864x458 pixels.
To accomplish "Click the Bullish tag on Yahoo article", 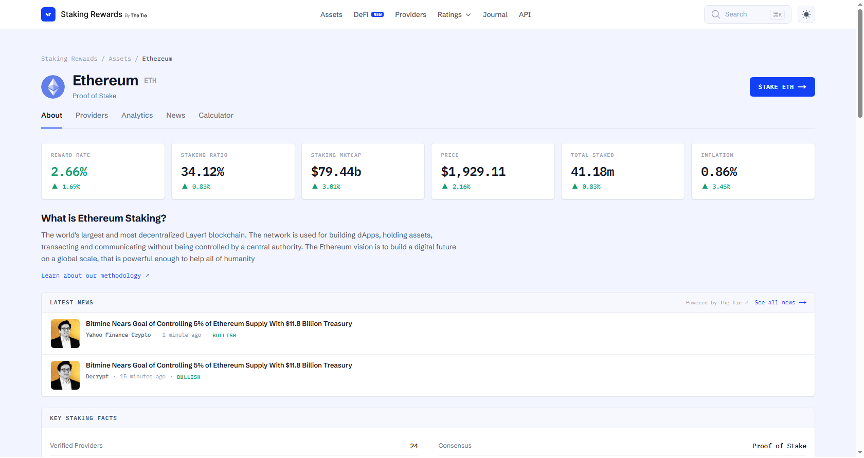I will coord(224,335).
